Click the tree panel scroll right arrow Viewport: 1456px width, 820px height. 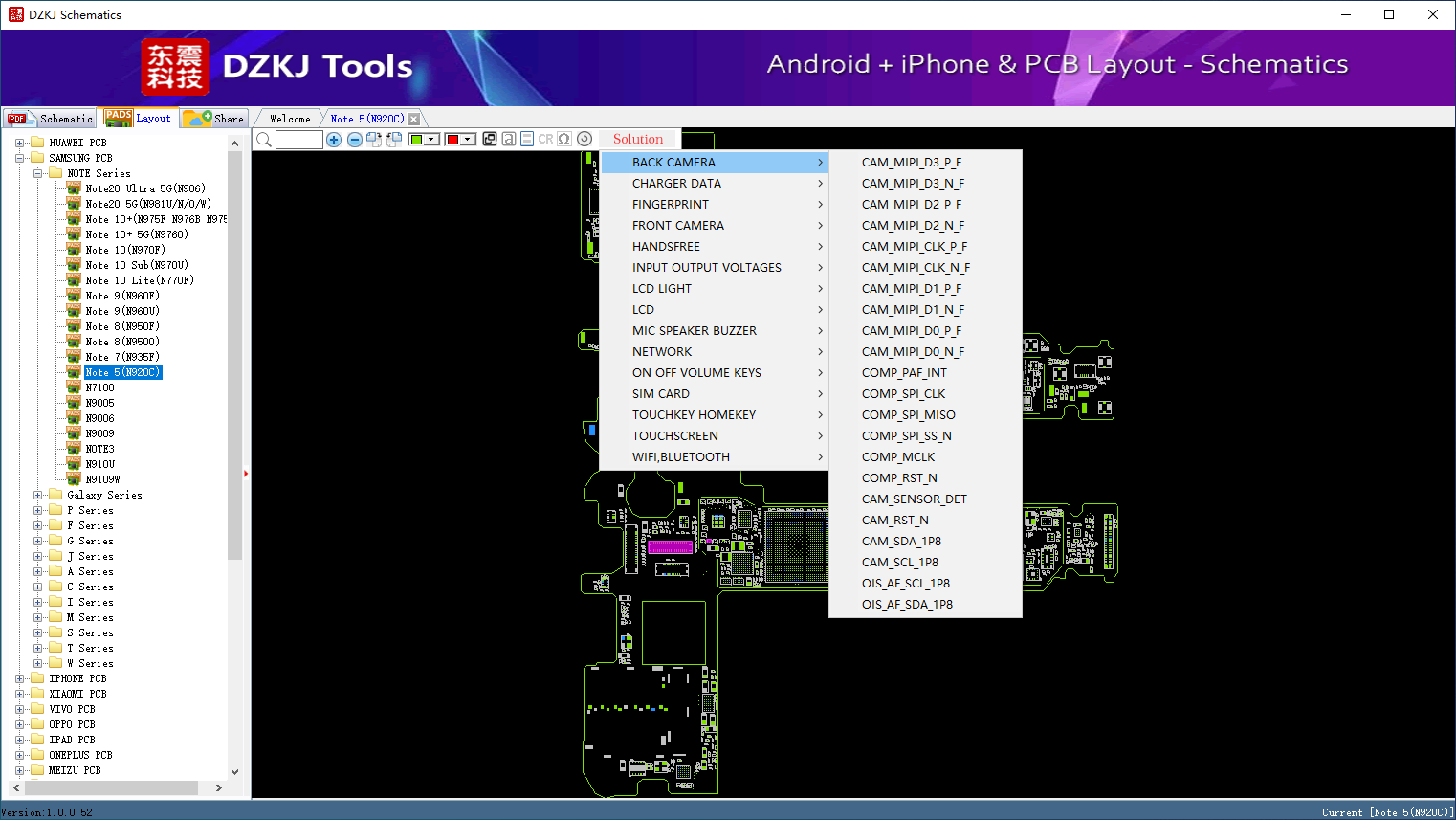coord(219,787)
